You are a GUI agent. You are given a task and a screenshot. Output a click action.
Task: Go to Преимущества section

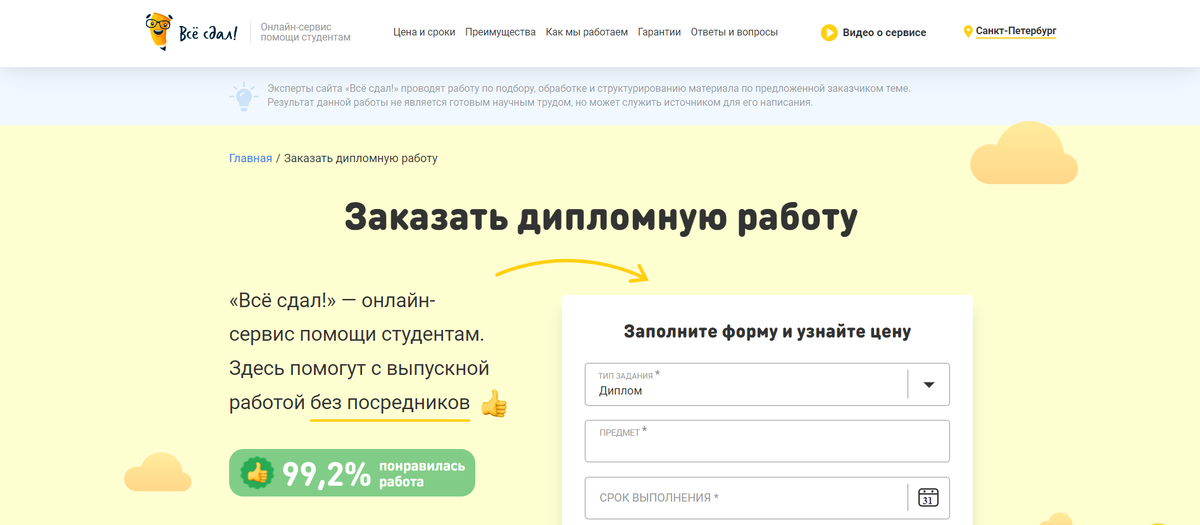[500, 32]
